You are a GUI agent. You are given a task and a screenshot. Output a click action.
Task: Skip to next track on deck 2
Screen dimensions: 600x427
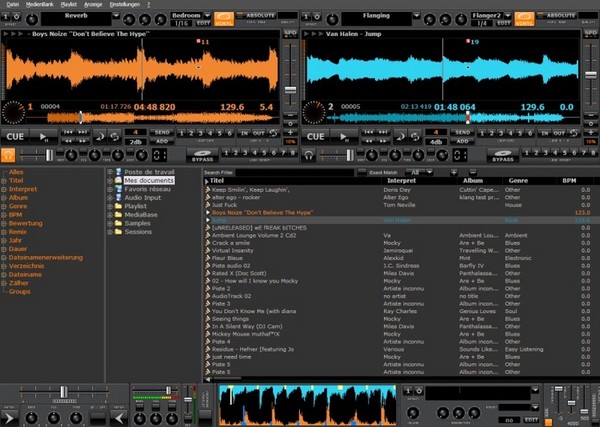(383, 132)
